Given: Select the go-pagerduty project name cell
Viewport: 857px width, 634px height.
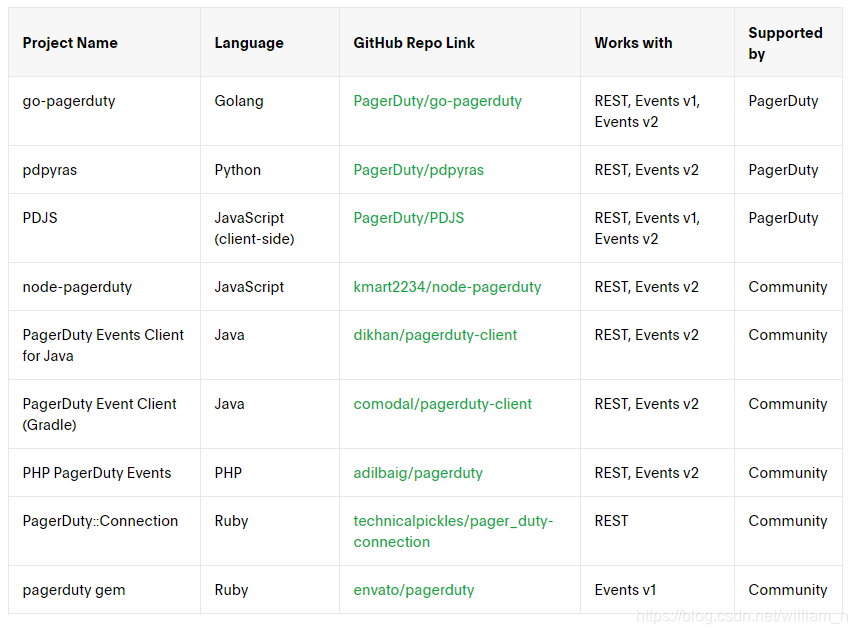Looking at the screenshot, I should 104,111.
